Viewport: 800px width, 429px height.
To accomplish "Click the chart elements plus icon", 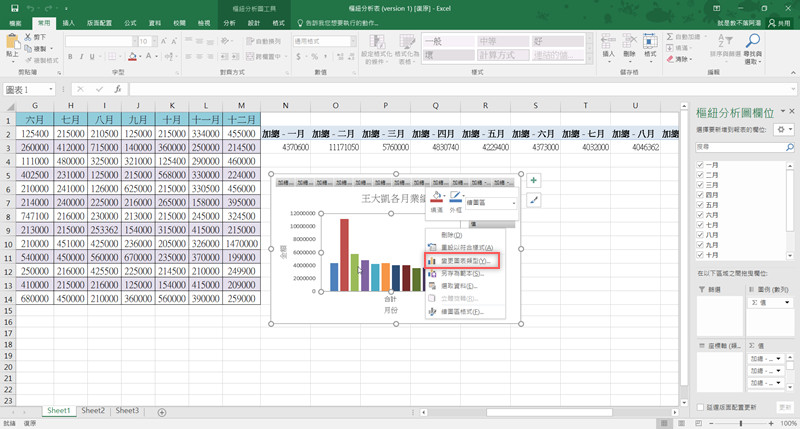I will pyautogui.click(x=534, y=180).
